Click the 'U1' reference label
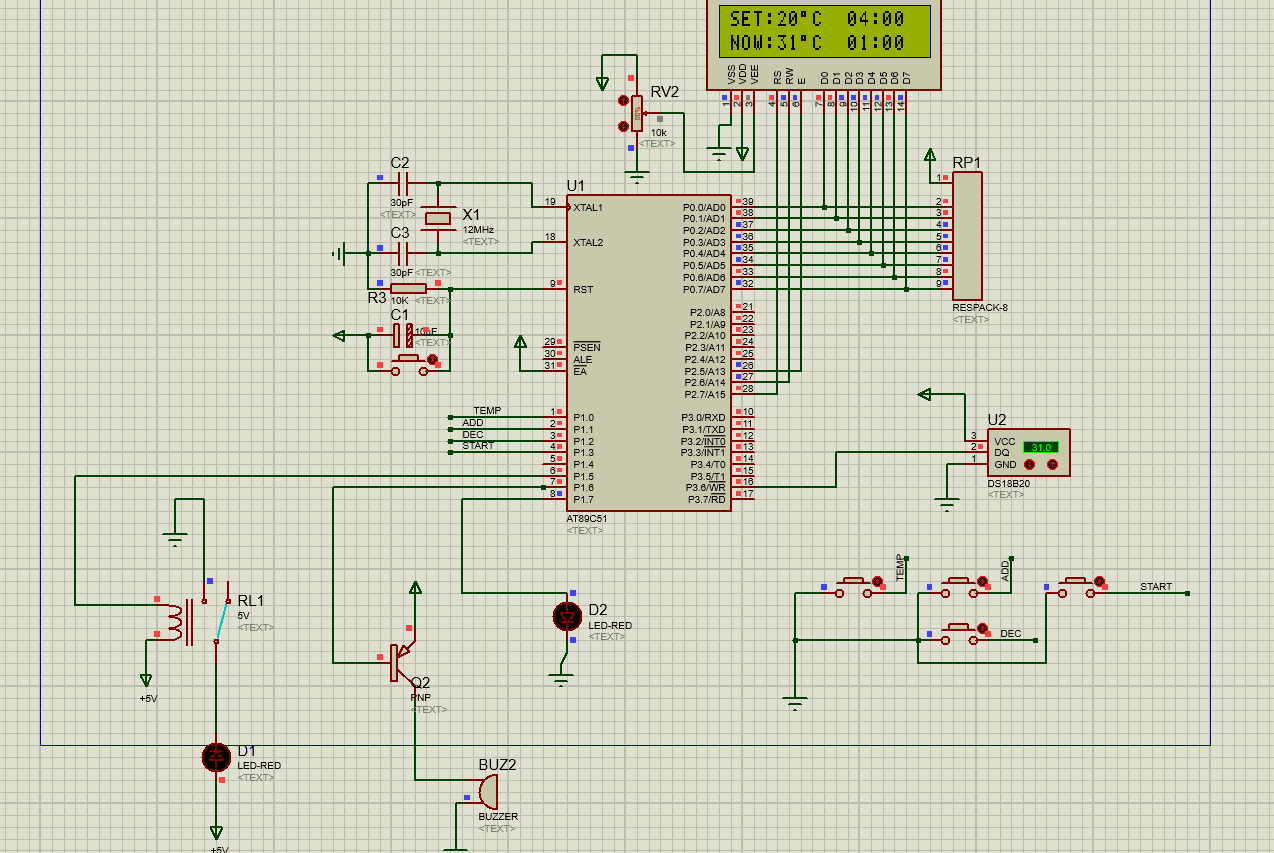Screen dimensions: 1274x853 click(575, 185)
